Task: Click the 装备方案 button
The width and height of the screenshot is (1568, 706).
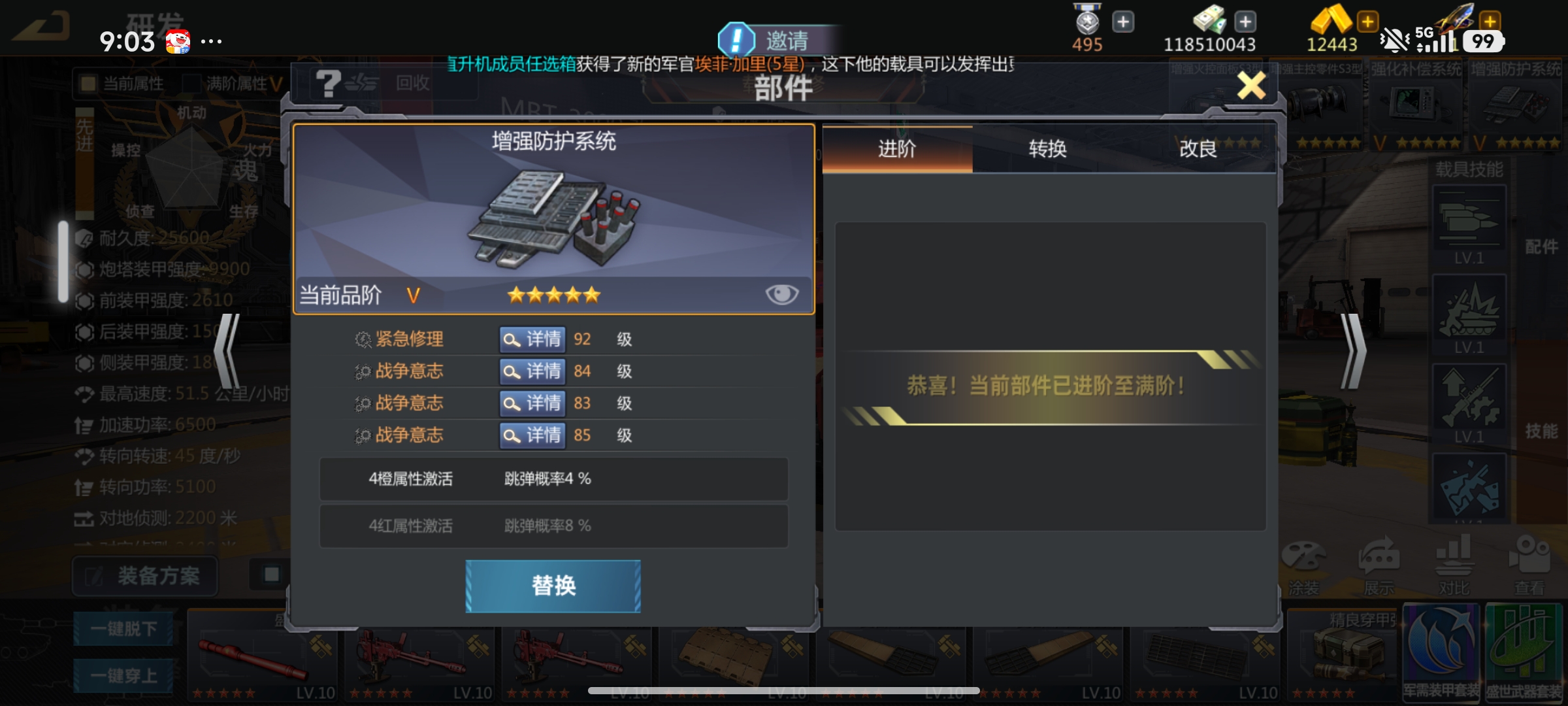Action: click(145, 576)
